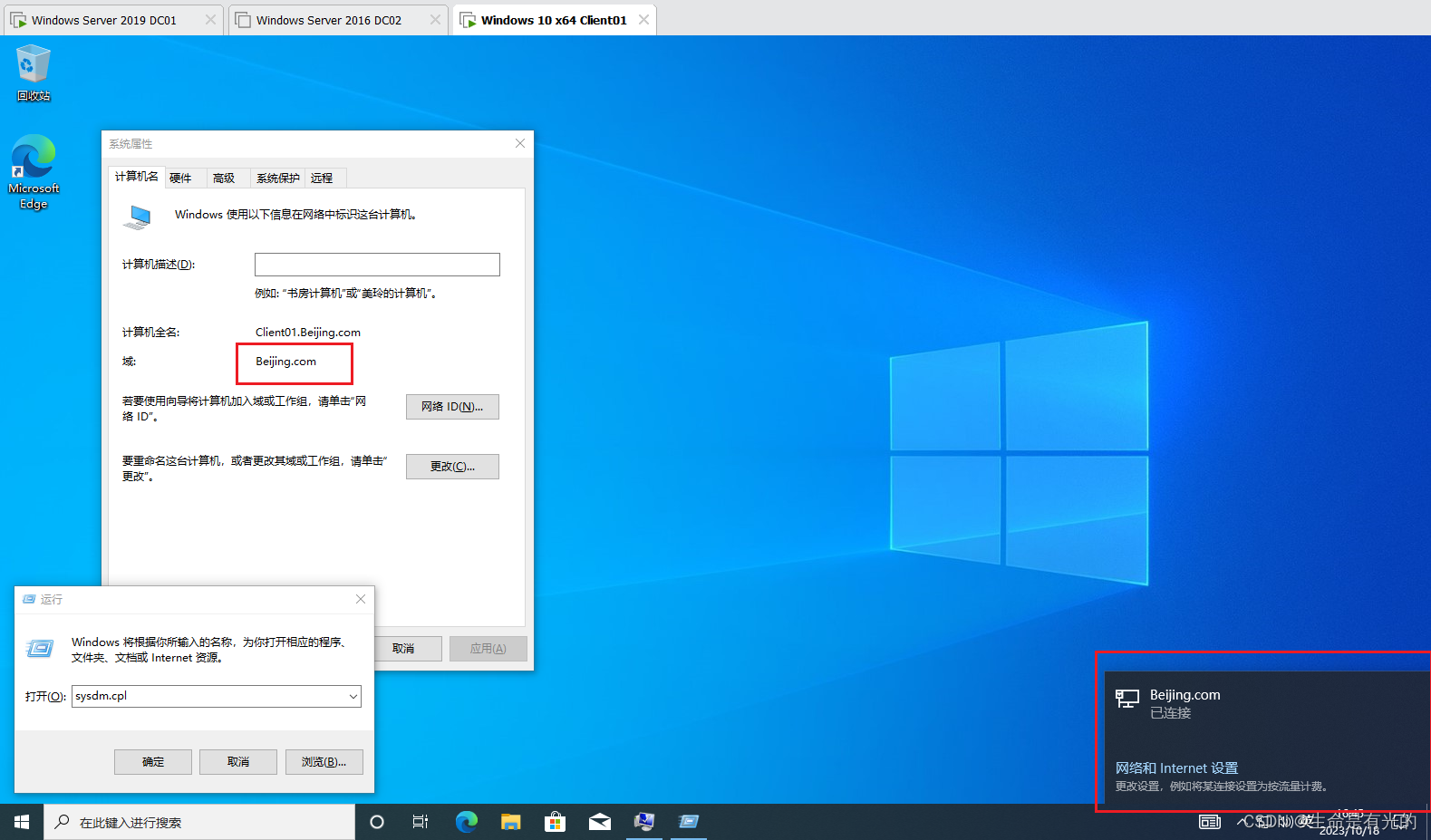The image size is (1431, 840).
Task: Open Microsoft Edge desktop shortcut
Action: [34, 172]
